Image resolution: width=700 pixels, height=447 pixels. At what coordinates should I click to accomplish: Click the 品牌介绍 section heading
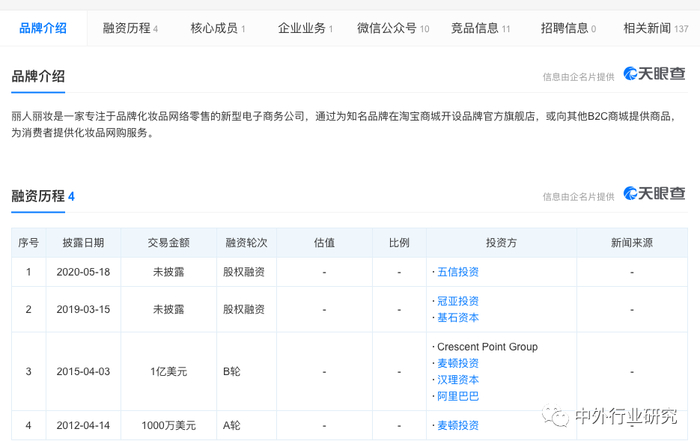38,76
